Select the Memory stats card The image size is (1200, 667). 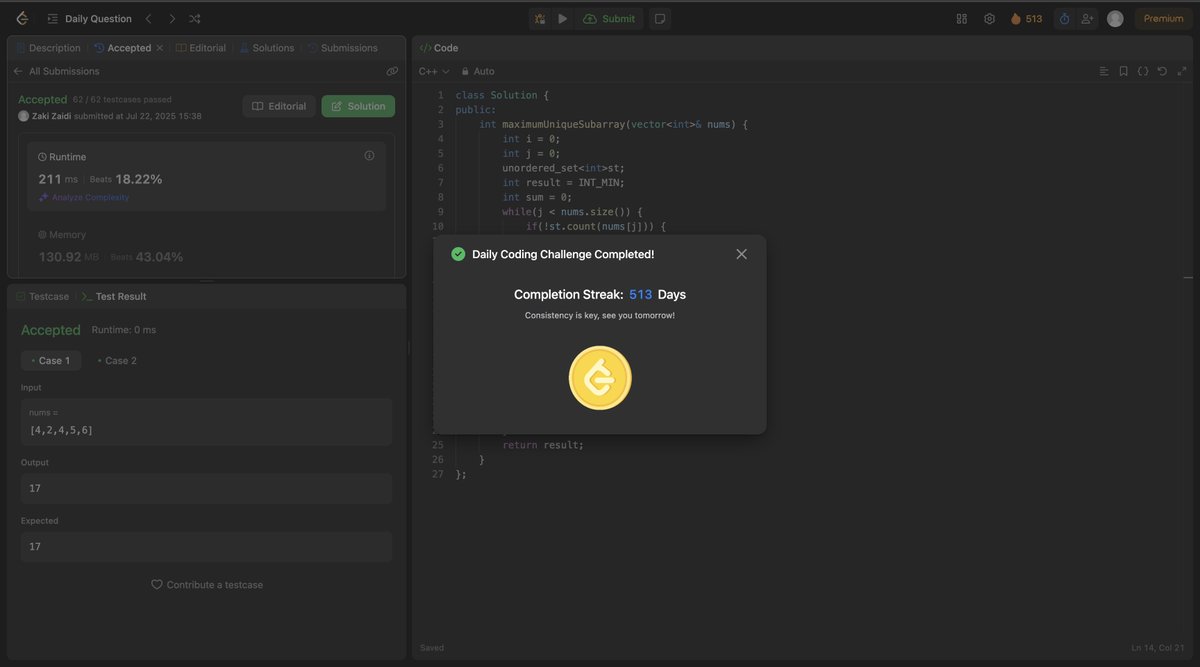(206, 246)
